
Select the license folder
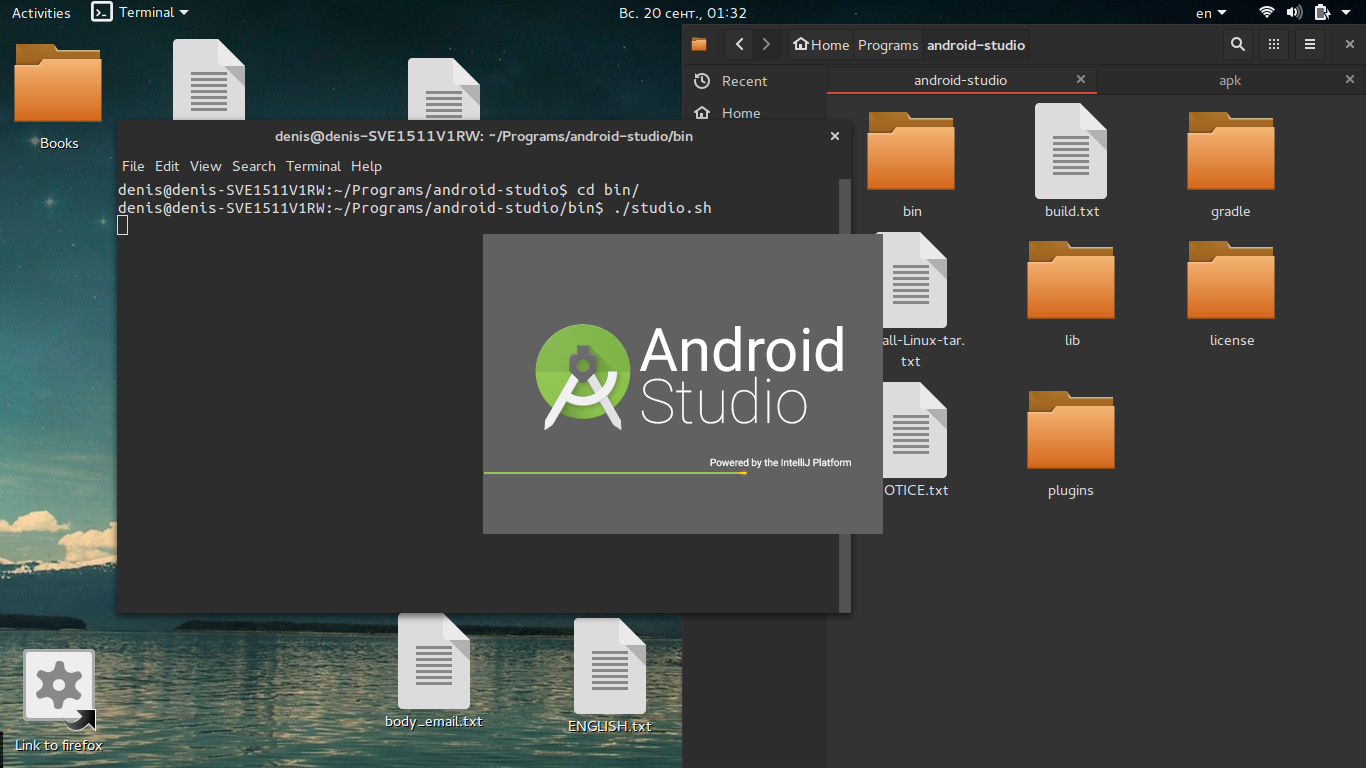pyautogui.click(x=1231, y=295)
